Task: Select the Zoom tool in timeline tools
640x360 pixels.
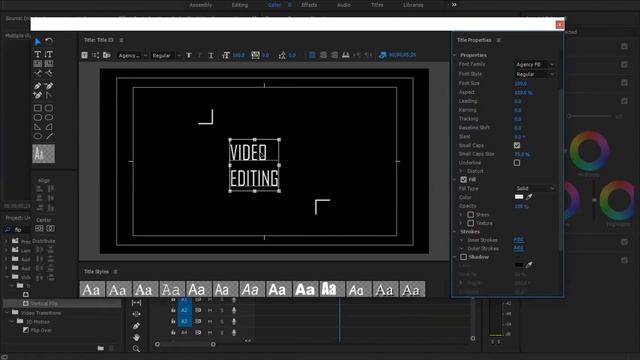Action: pos(136,348)
